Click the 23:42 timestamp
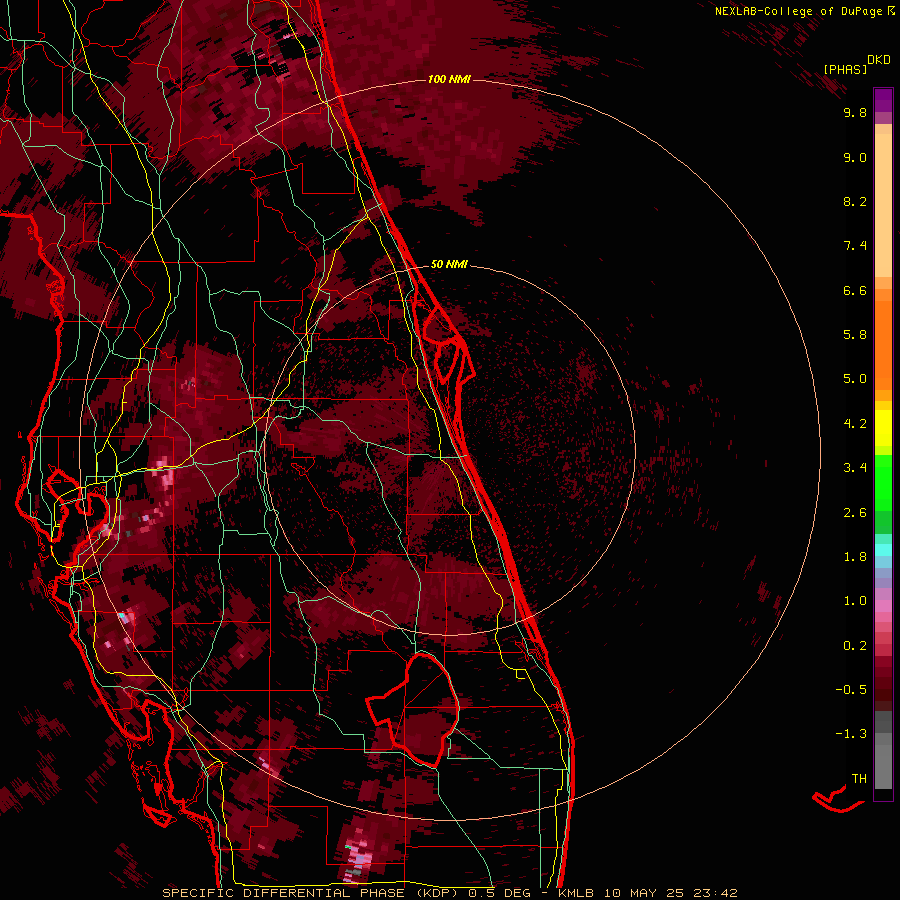 coord(717,893)
